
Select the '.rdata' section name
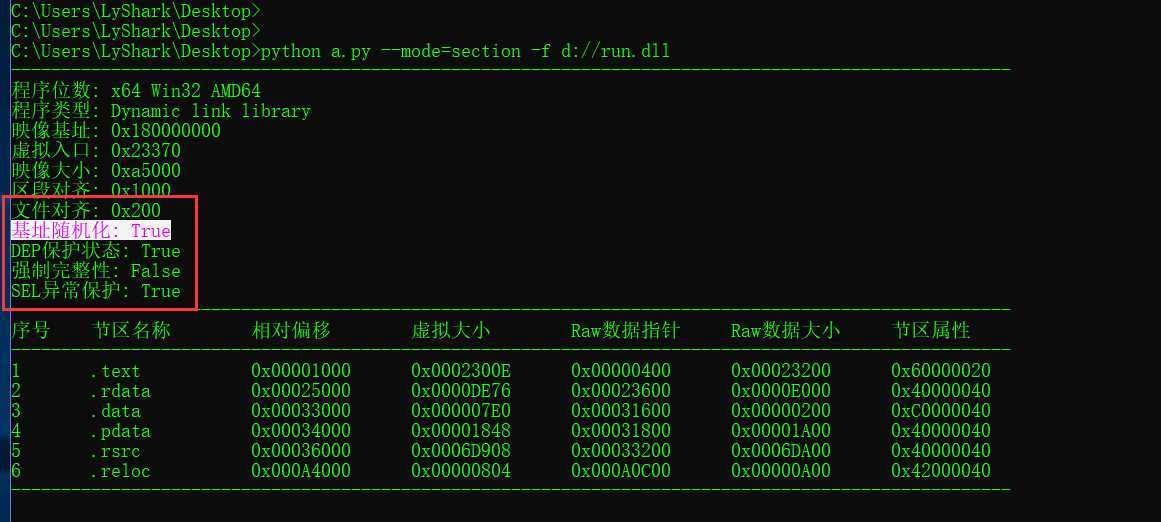pyautogui.click(x=121, y=391)
